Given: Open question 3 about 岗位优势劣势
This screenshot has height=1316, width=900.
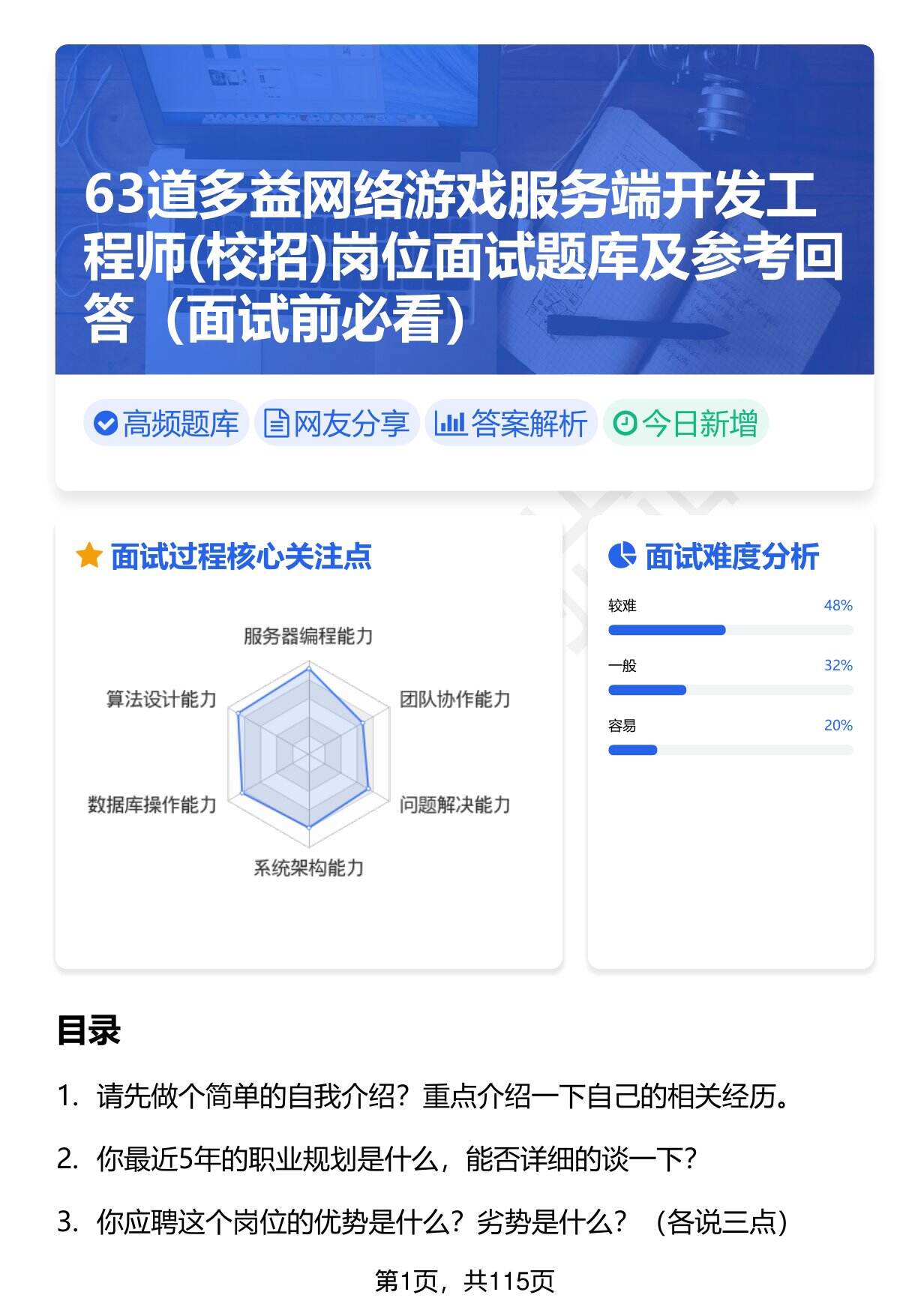Looking at the screenshot, I should pos(442,1222).
